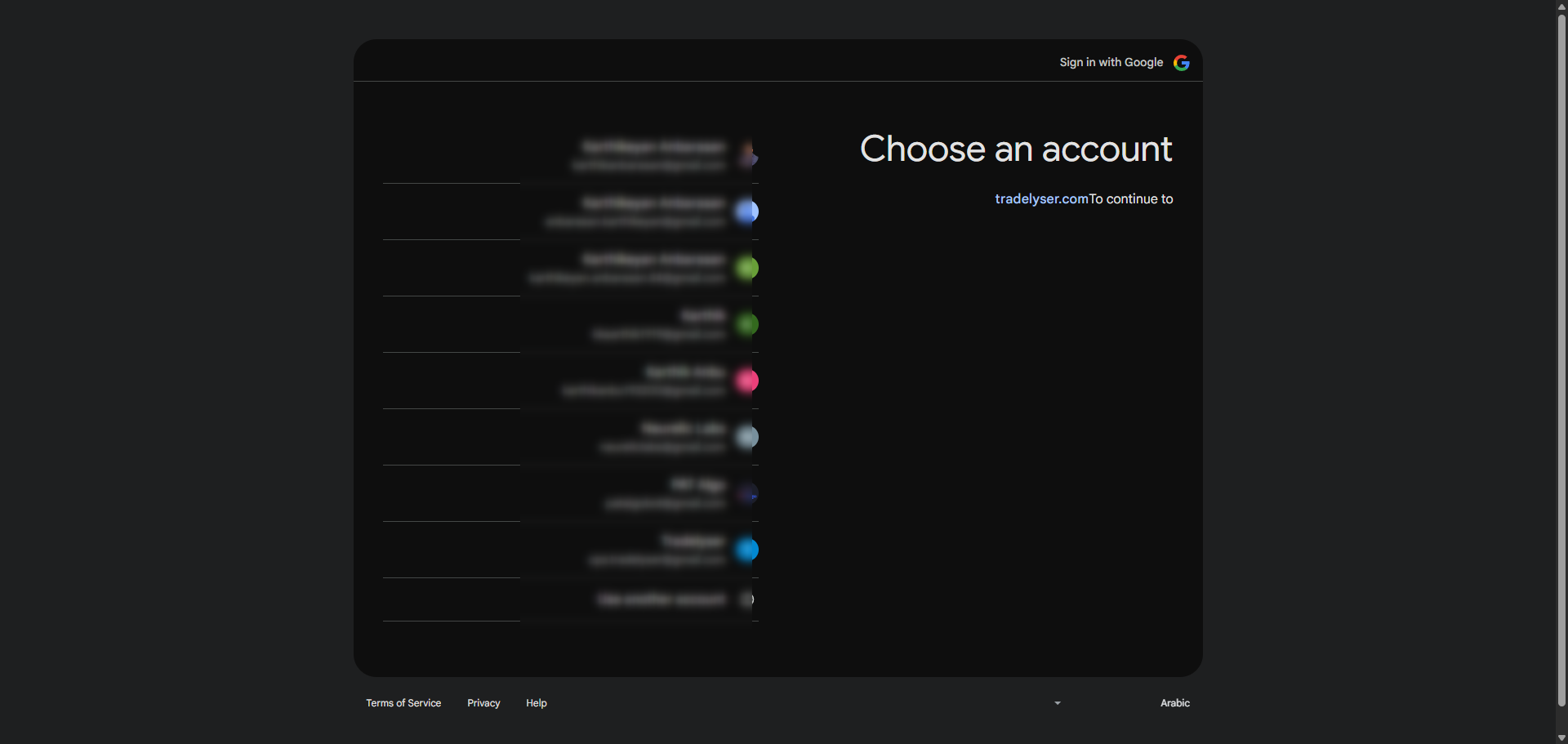Click the Use another account person icon
The image size is (1568, 744).
747,599
